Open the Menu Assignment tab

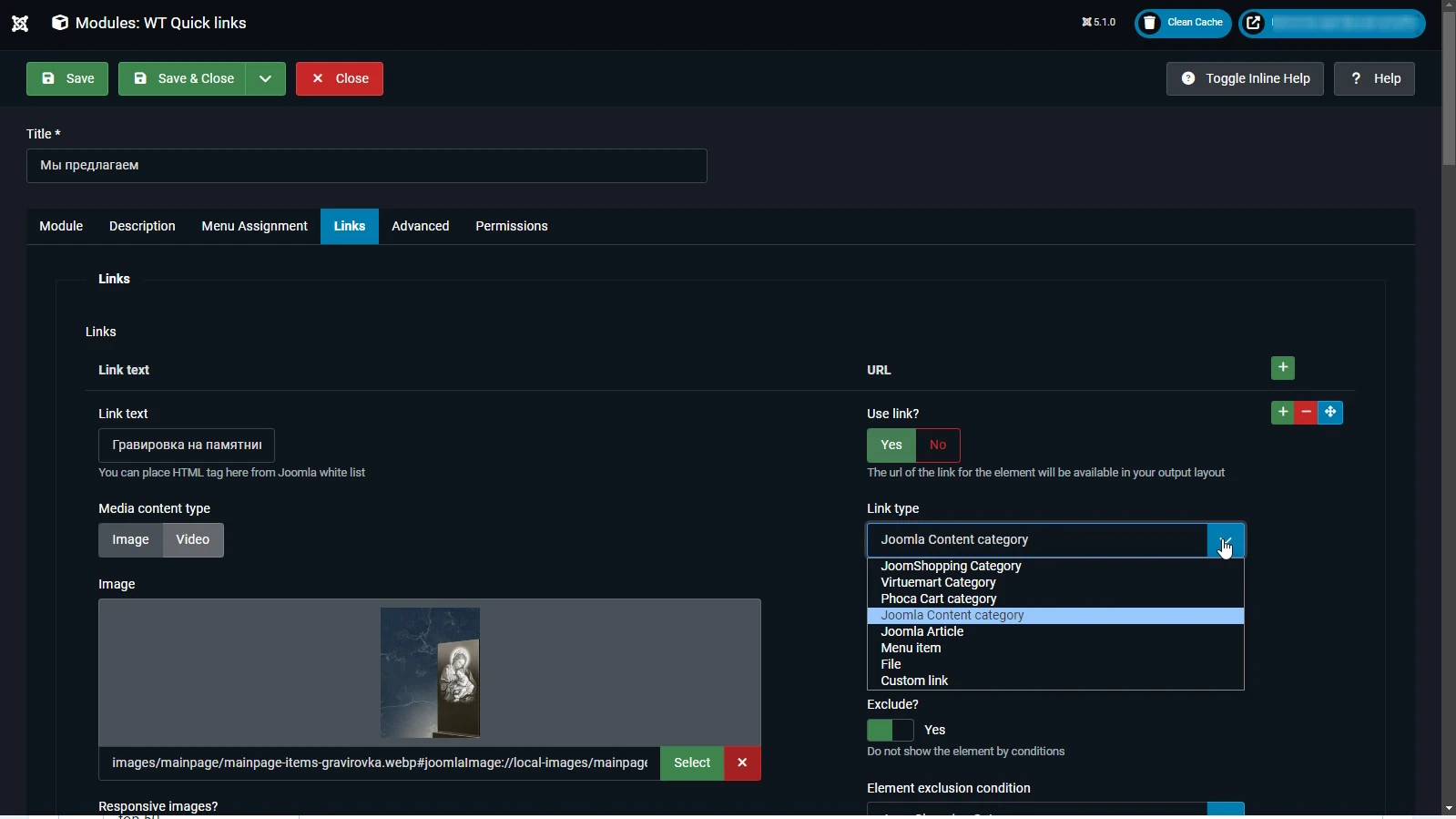(x=254, y=227)
